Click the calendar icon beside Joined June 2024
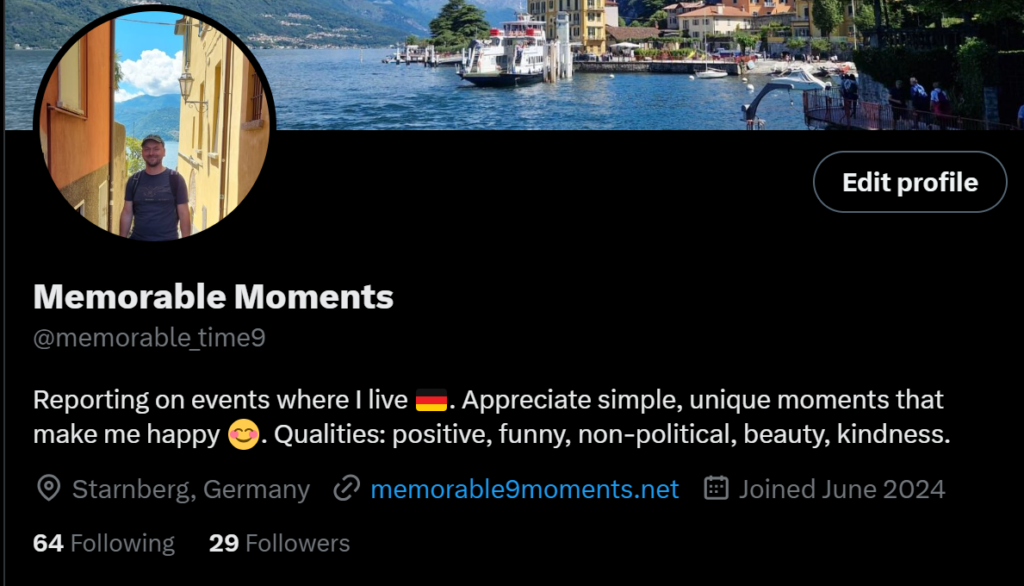 tap(716, 488)
